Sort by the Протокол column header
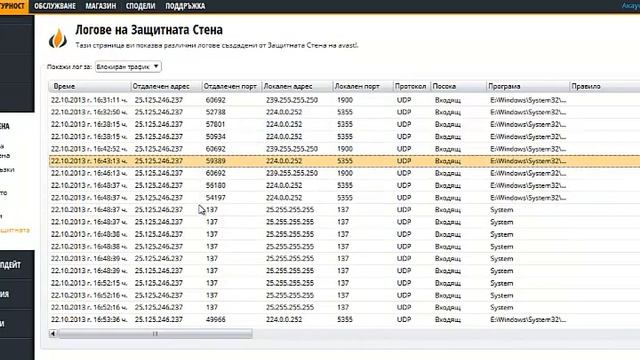This screenshot has width=640, height=360. [411, 87]
